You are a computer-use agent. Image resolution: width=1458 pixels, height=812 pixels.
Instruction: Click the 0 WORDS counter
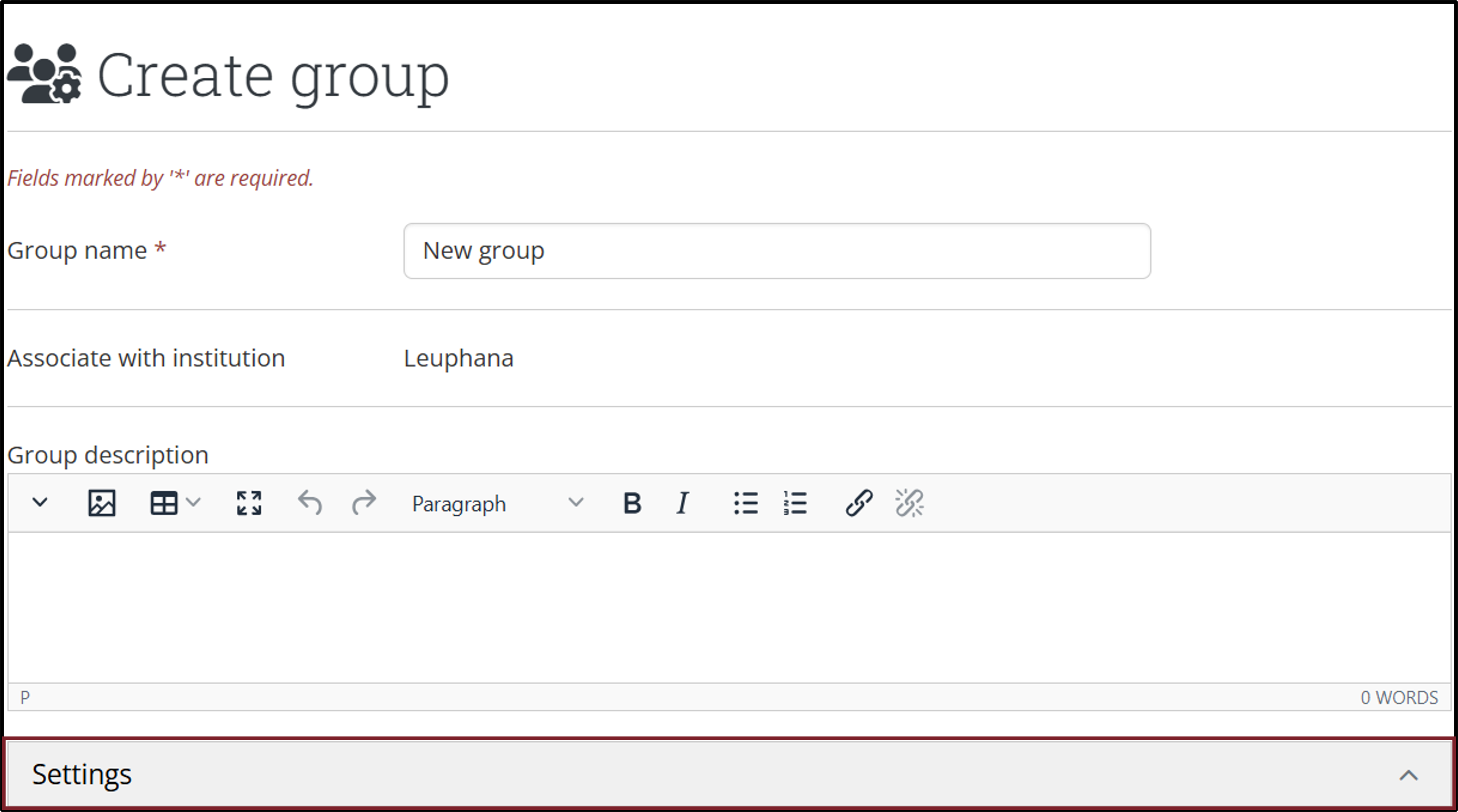coord(1398,697)
